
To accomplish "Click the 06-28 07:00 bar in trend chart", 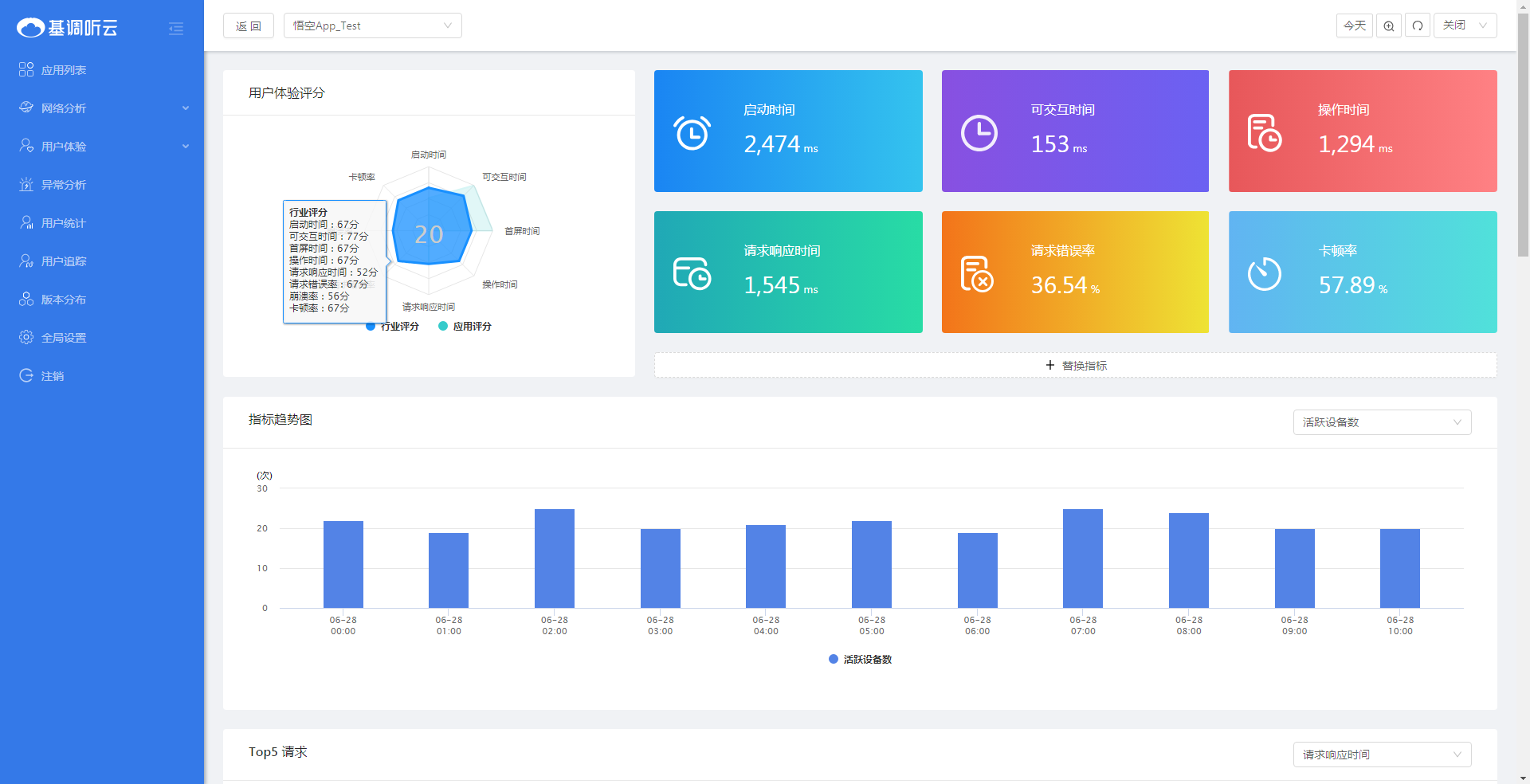I will click(1083, 558).
